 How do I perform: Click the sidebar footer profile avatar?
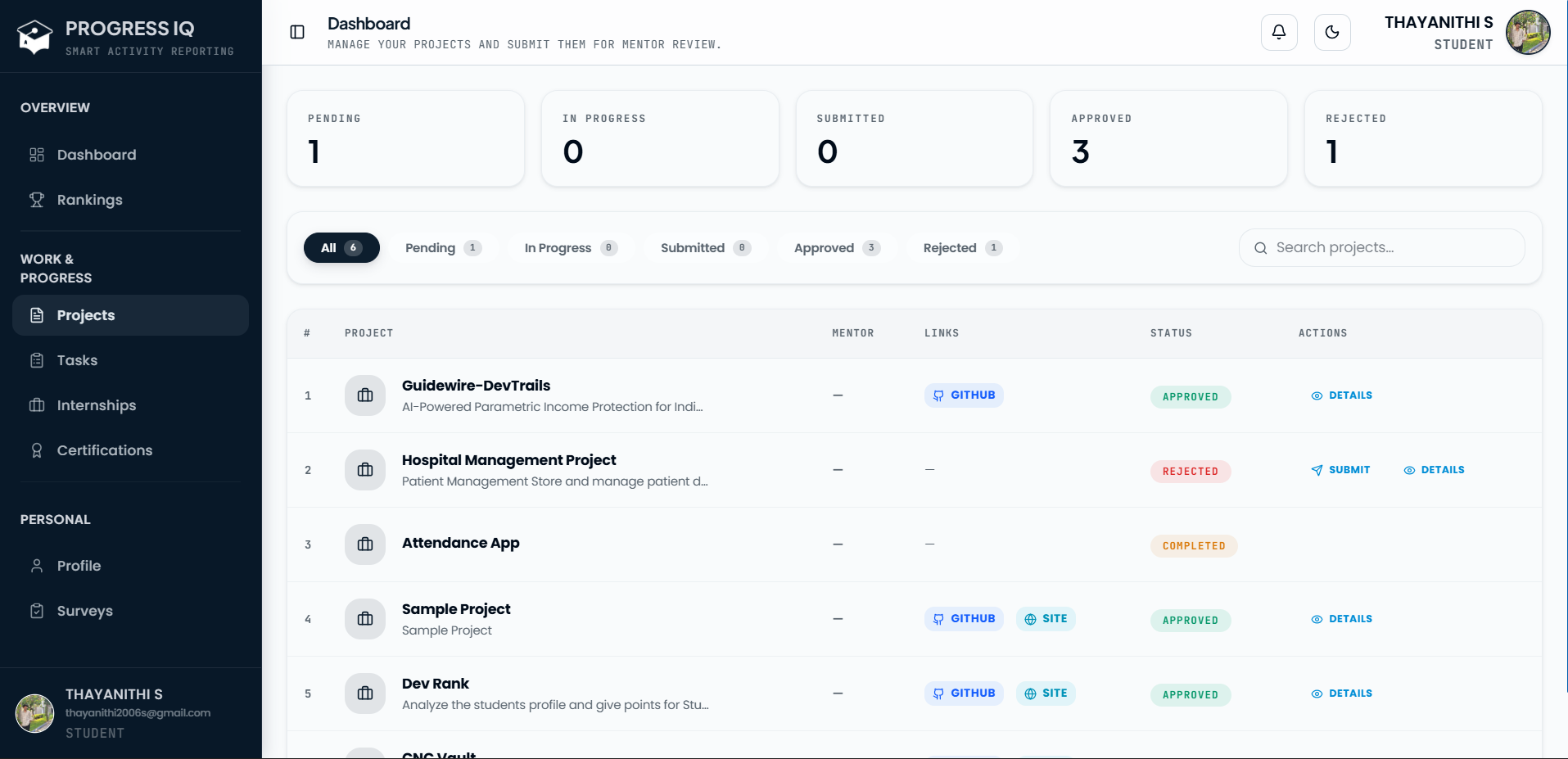click(35, 713)
